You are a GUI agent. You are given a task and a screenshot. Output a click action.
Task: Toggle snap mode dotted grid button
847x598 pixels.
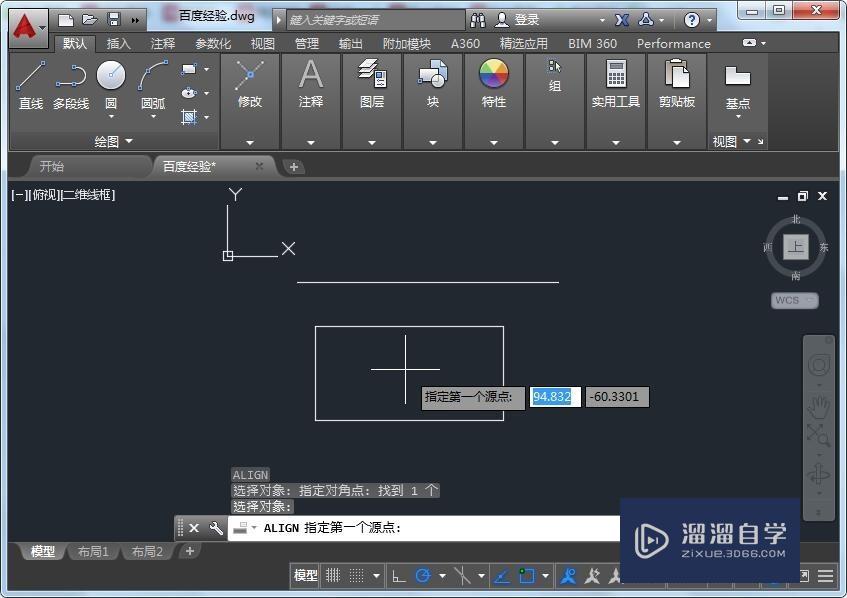(x=357, y=576)
